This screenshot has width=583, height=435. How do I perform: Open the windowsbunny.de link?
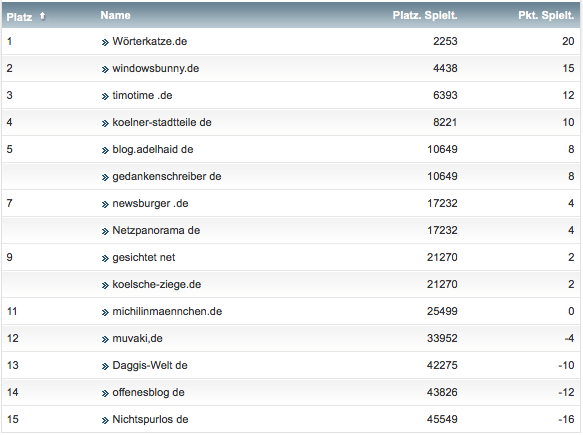156,68
